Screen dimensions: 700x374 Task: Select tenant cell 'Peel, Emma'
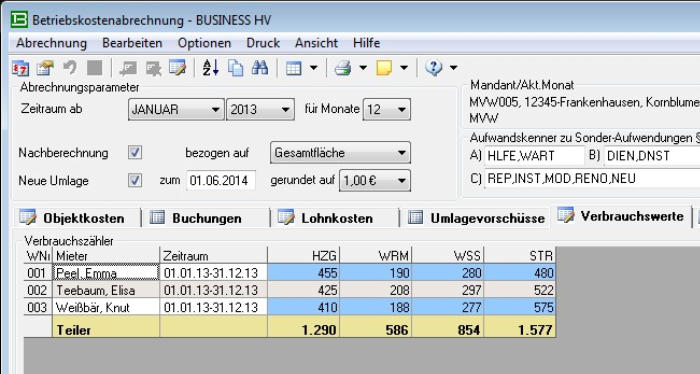[x=106, y=273]
